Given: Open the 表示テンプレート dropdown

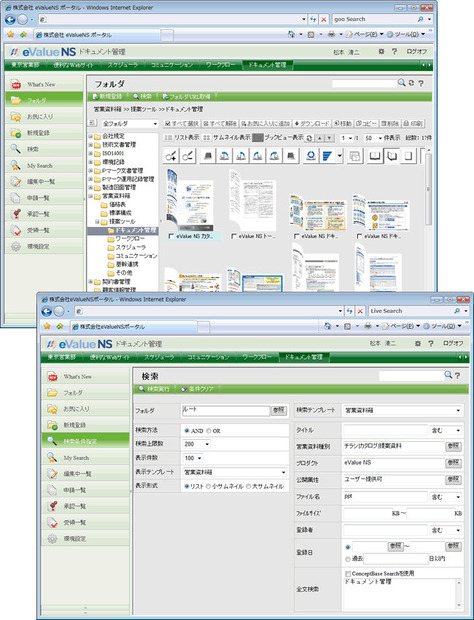Looking at the screenshot, I should coord(235,472).
